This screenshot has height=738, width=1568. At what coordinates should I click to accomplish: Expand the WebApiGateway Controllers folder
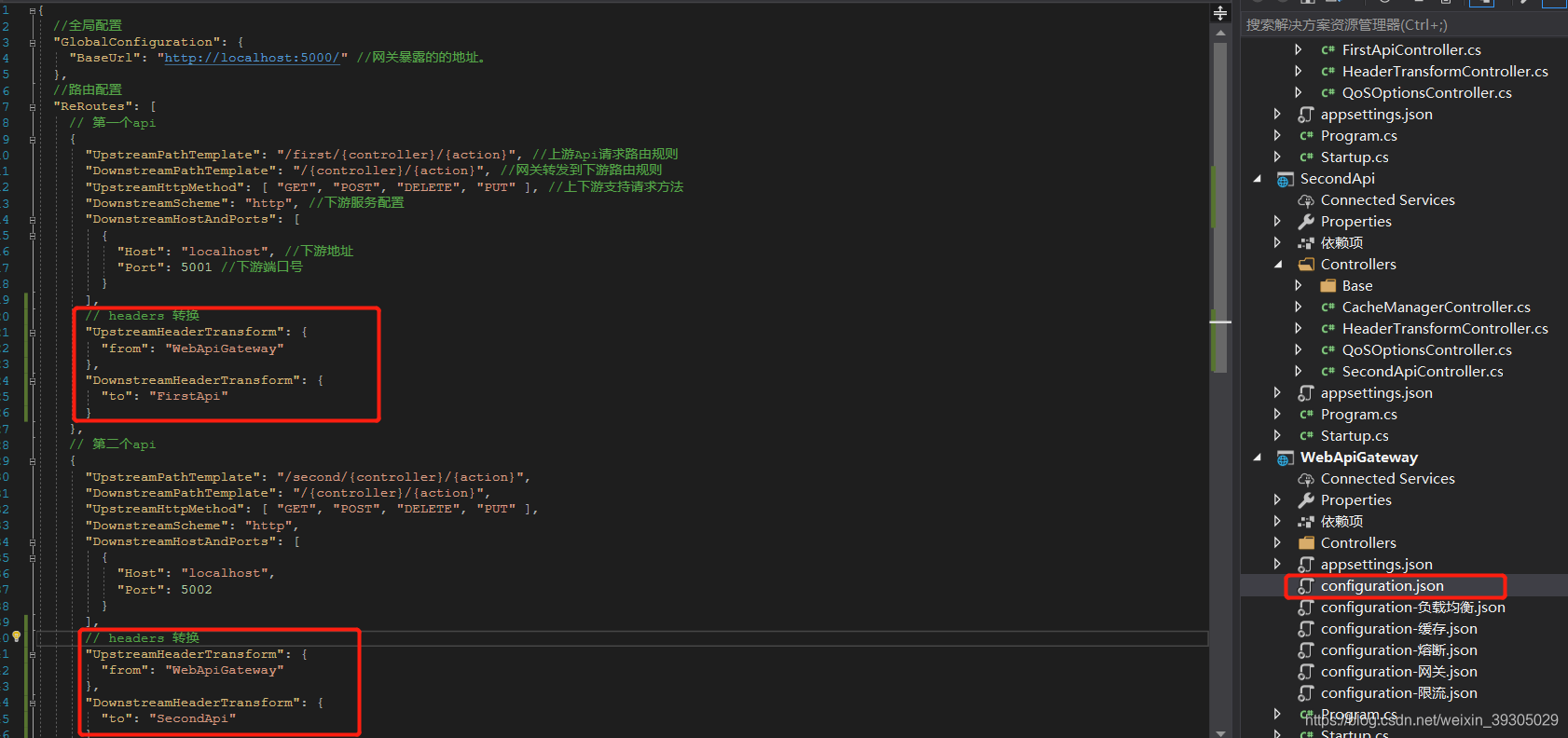pos(1278,543)
